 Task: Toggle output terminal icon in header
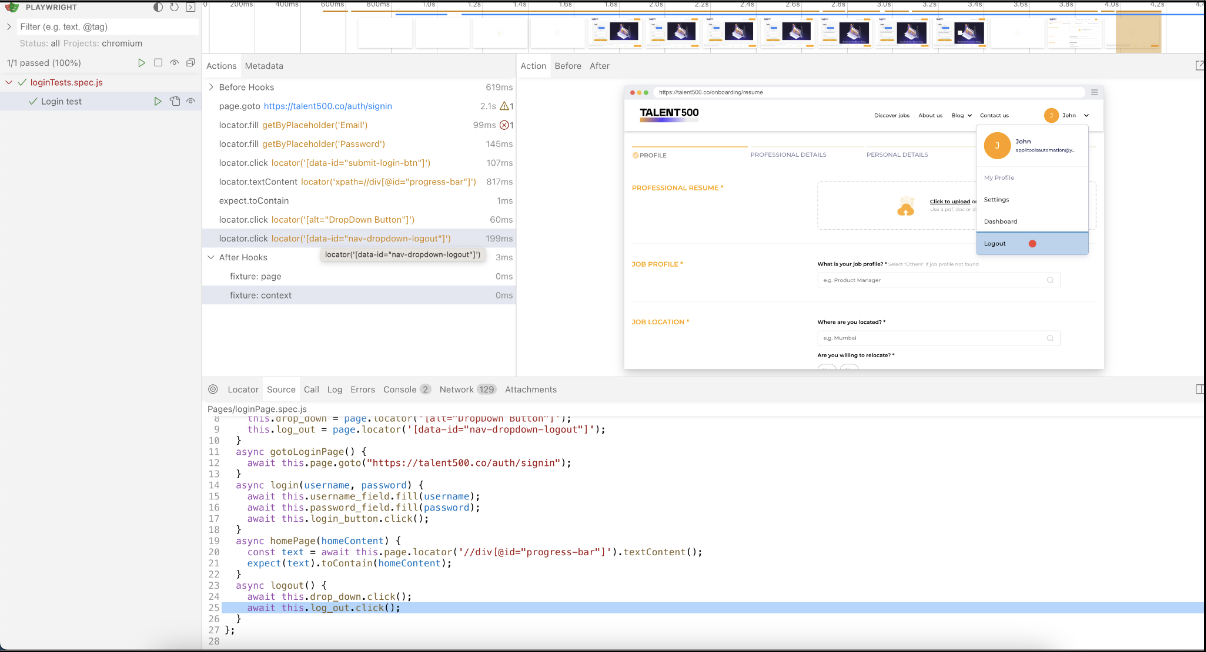[x=190, y=7]
